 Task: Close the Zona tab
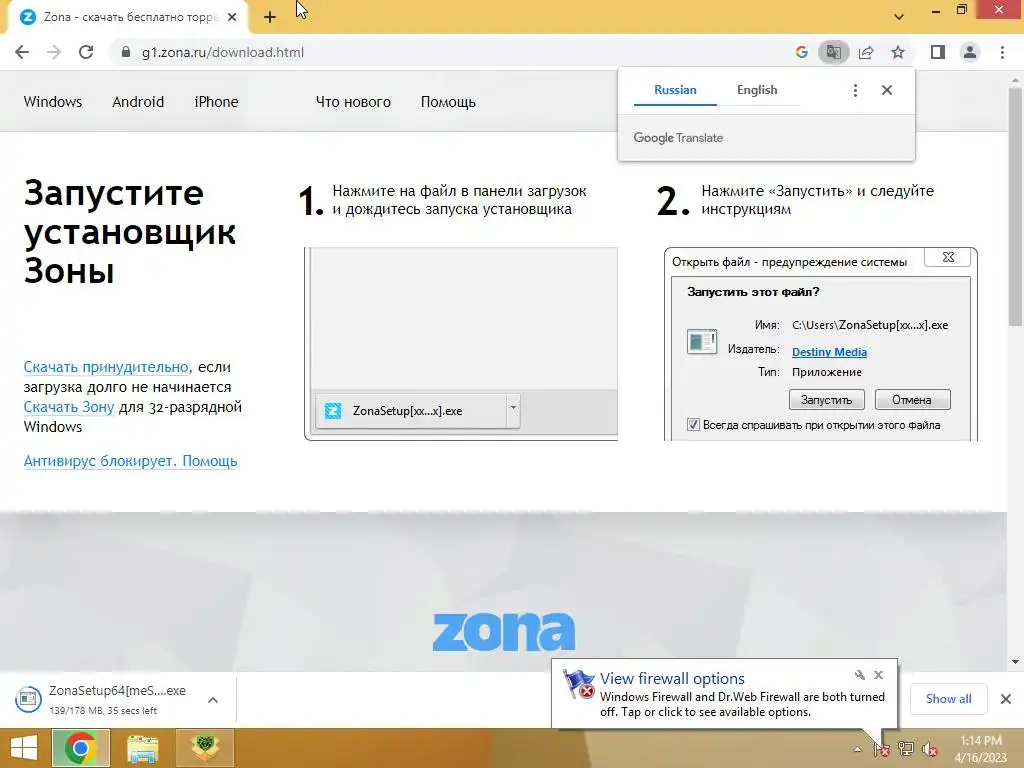pyautogui.click(x=232, y=17)
